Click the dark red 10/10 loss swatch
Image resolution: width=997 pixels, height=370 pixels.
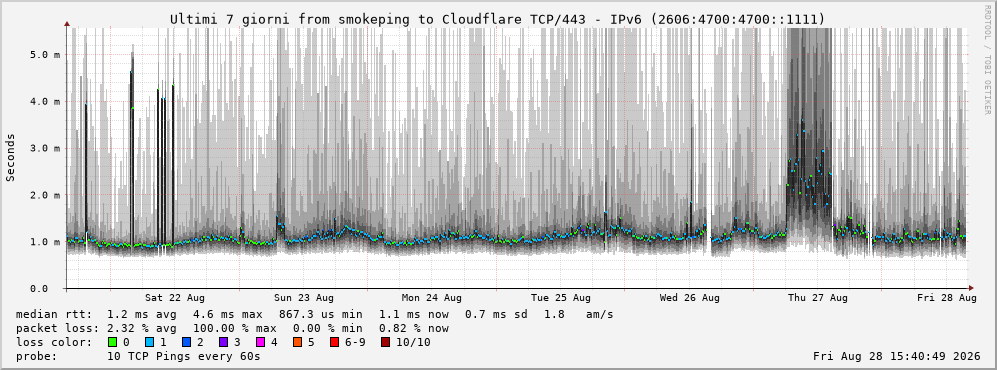[385, 343]
